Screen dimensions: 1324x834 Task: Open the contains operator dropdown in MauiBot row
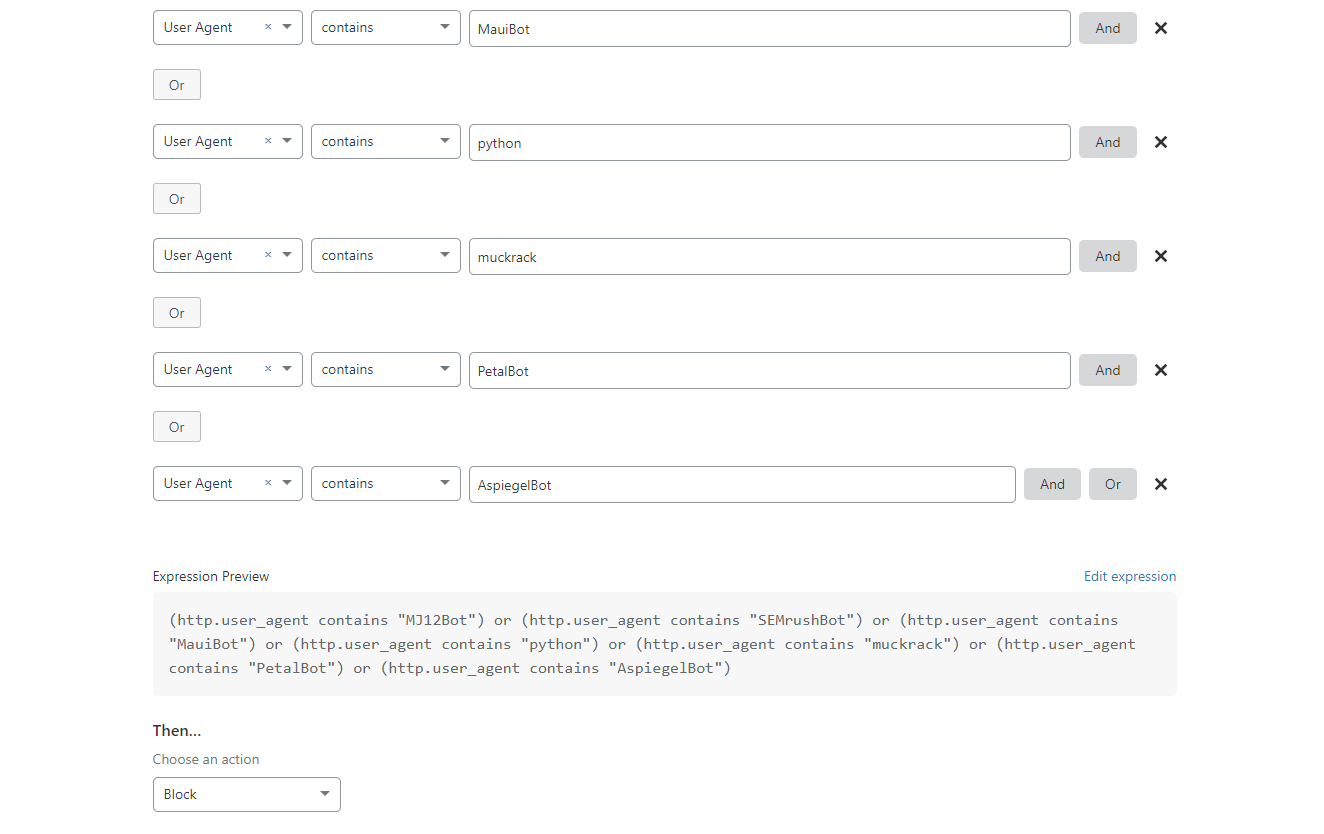pyautogui.click(x=386, y=28)
